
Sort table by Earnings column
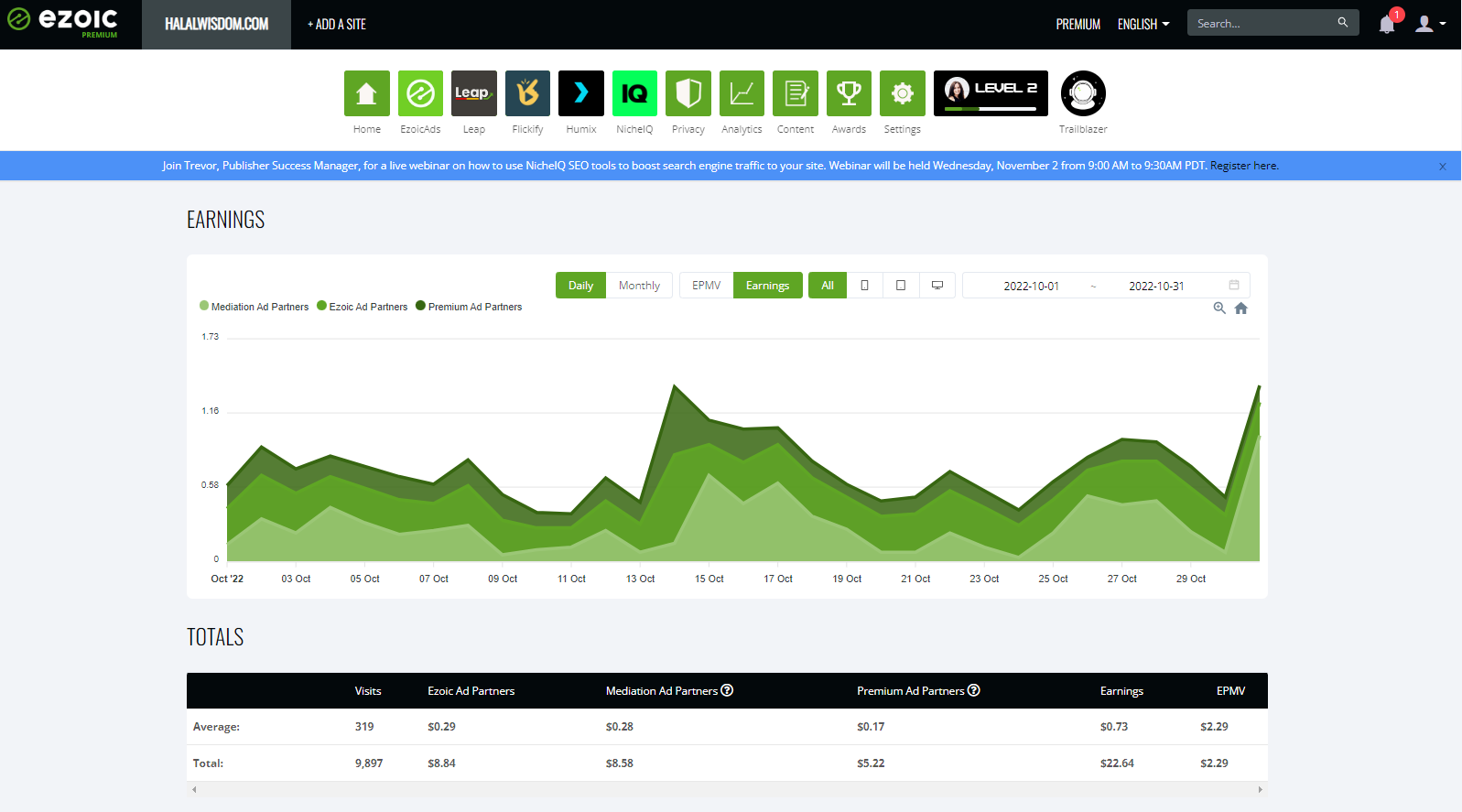(1121, 691)
